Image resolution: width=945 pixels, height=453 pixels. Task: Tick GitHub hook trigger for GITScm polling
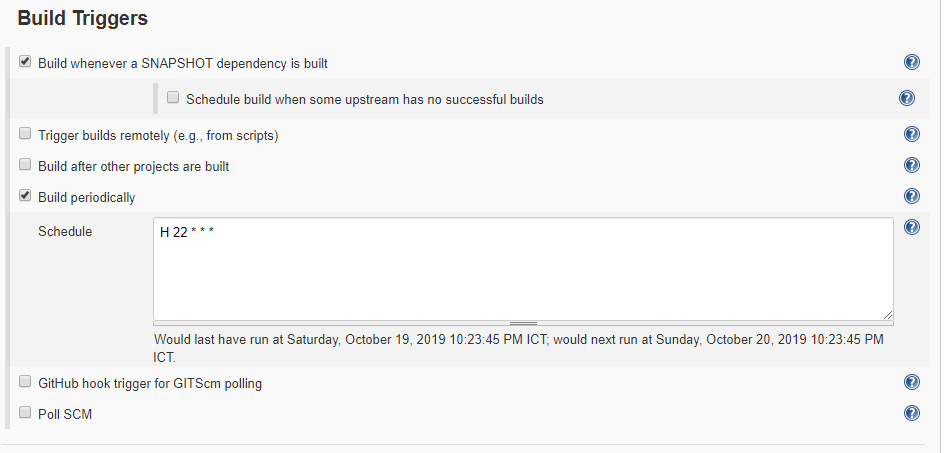pyautogui.click(x=25, y=382)
